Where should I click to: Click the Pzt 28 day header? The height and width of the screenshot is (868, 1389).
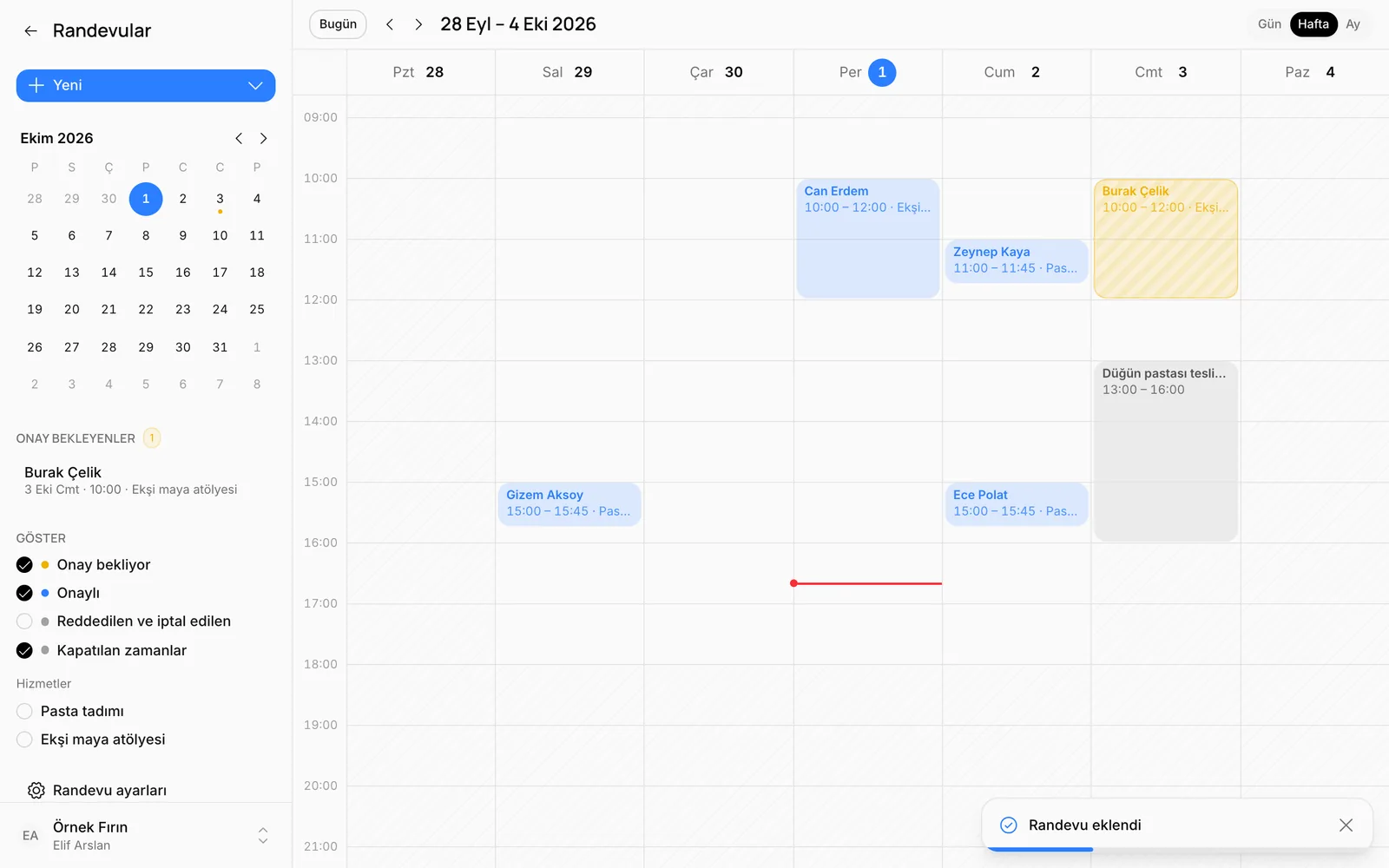coord(420,72)
